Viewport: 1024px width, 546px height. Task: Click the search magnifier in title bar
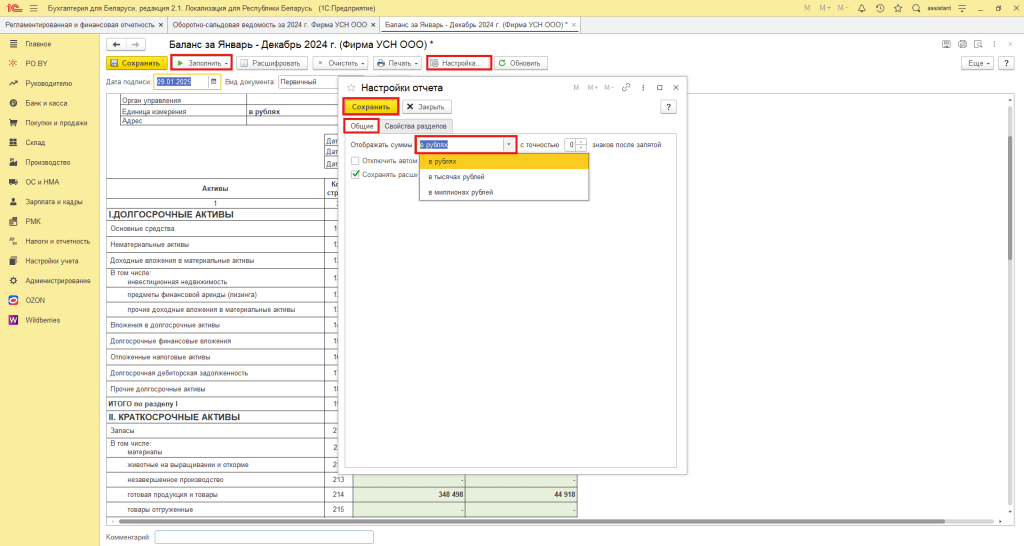(x=916, y=8)
